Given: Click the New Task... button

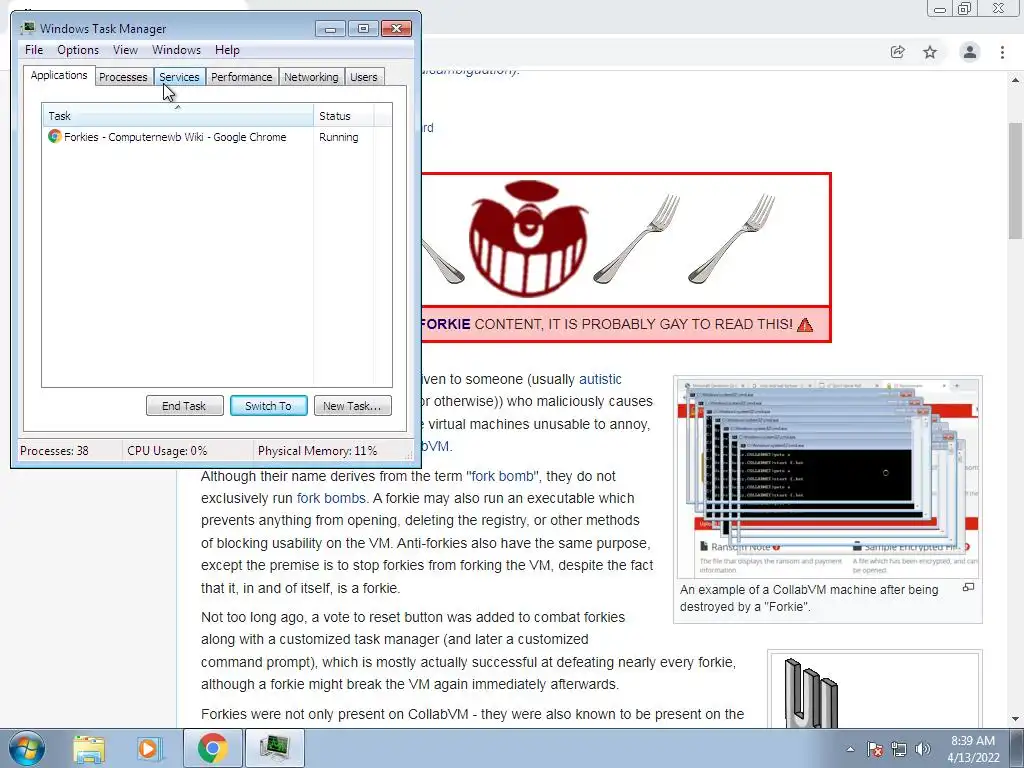Looking at the screenshot, I should (x=353, y=406).
